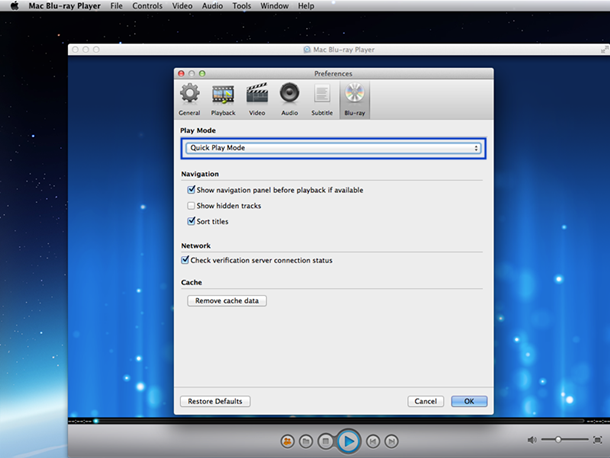The width and height of the screenshot is (610, 458).
Task: Click the blue play button
Action: [x=349, y=441]
